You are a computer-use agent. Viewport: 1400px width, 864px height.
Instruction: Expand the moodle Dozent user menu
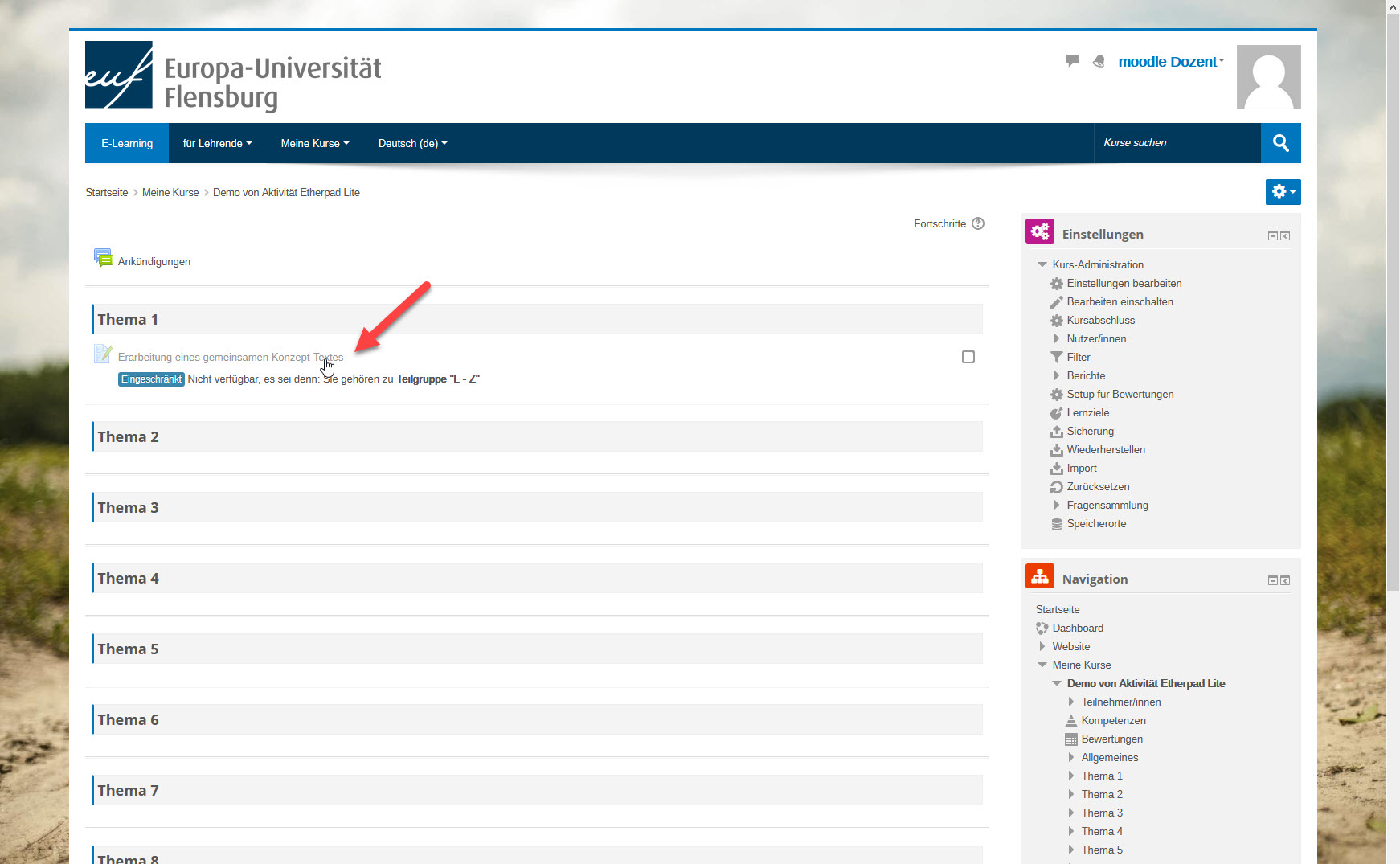pos(1170,62)
